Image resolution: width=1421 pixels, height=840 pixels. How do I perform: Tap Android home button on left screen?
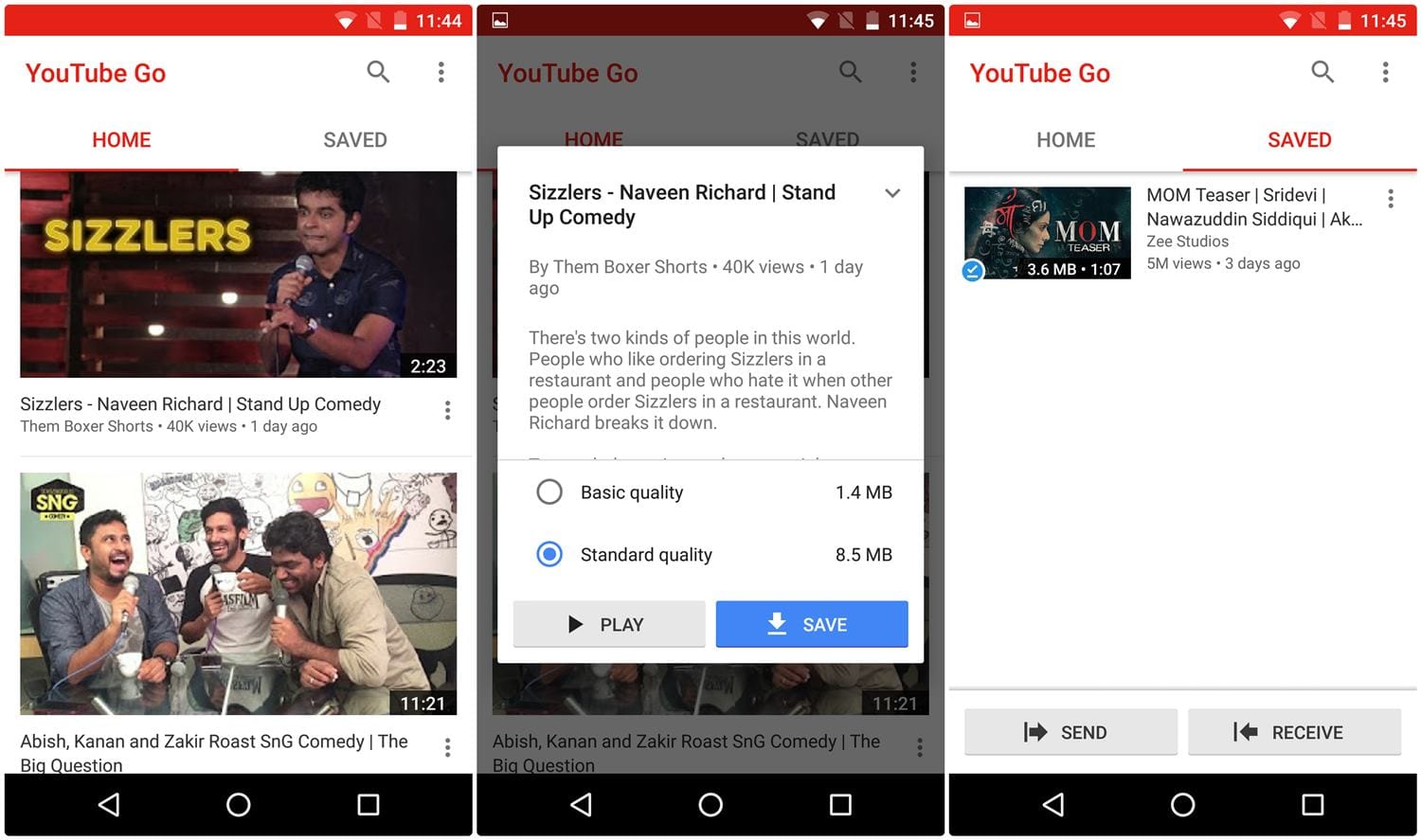(239, 805)
